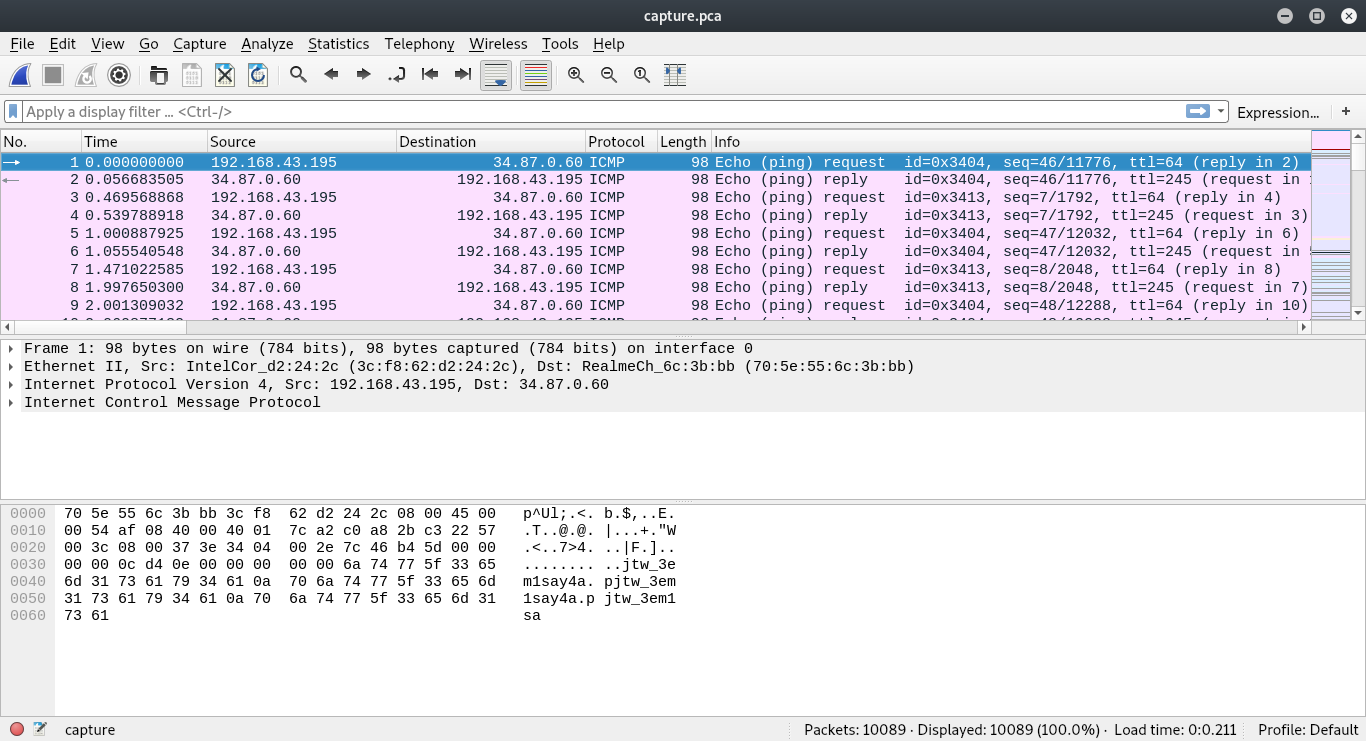Open the Telephony menu
The image size is (1366, 741).
pyautogui.click(x=419, y=44)
